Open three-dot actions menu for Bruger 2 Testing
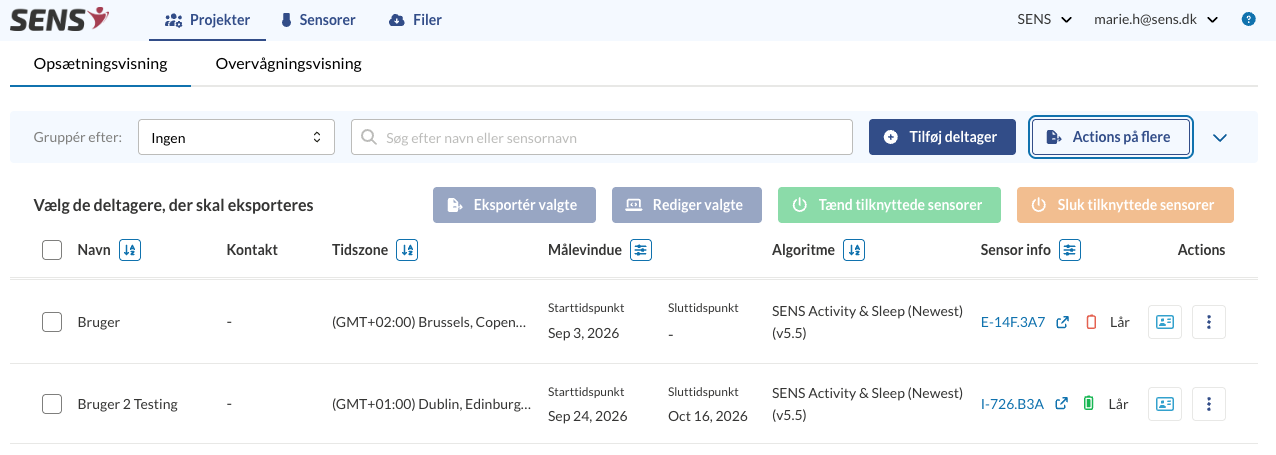Screen dimensions: 1276x455 tap(1209, 404)
